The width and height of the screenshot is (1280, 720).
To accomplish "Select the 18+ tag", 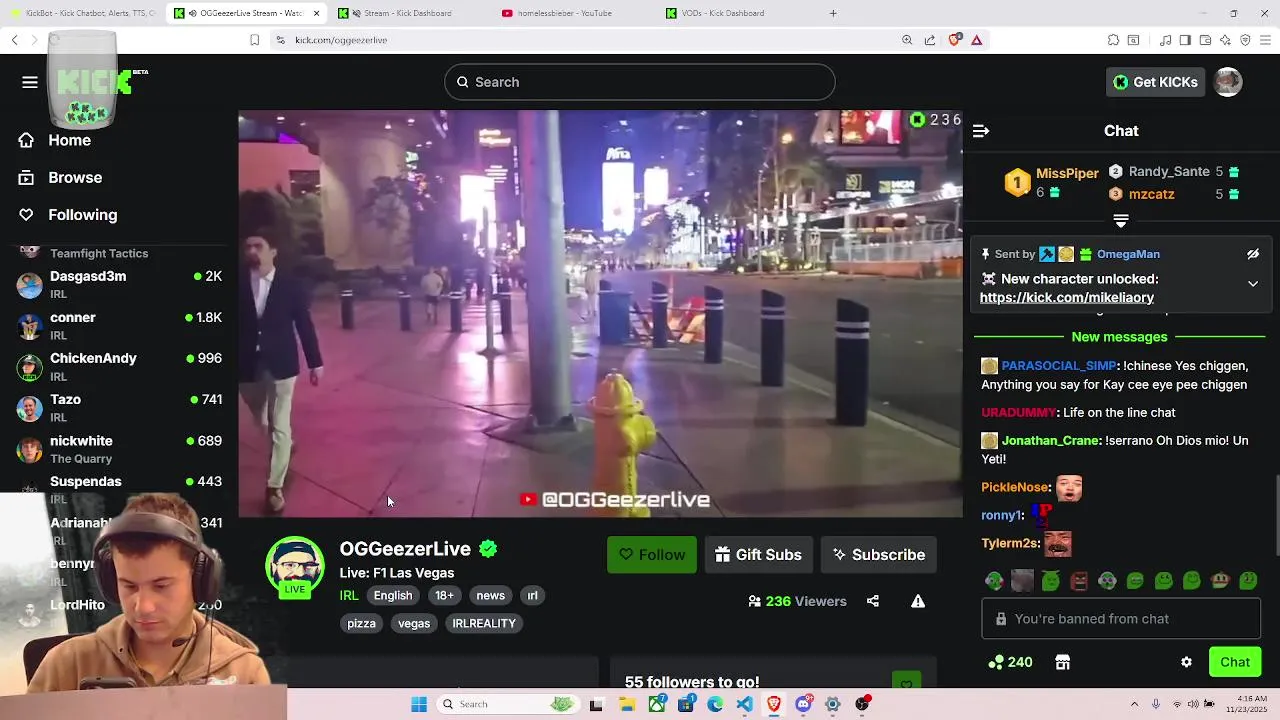I will coord(444,595).
